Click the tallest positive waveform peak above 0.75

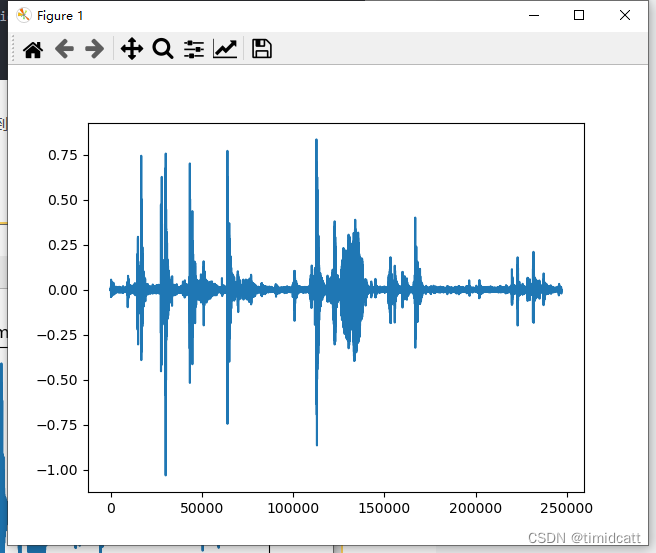coord(316,144)
